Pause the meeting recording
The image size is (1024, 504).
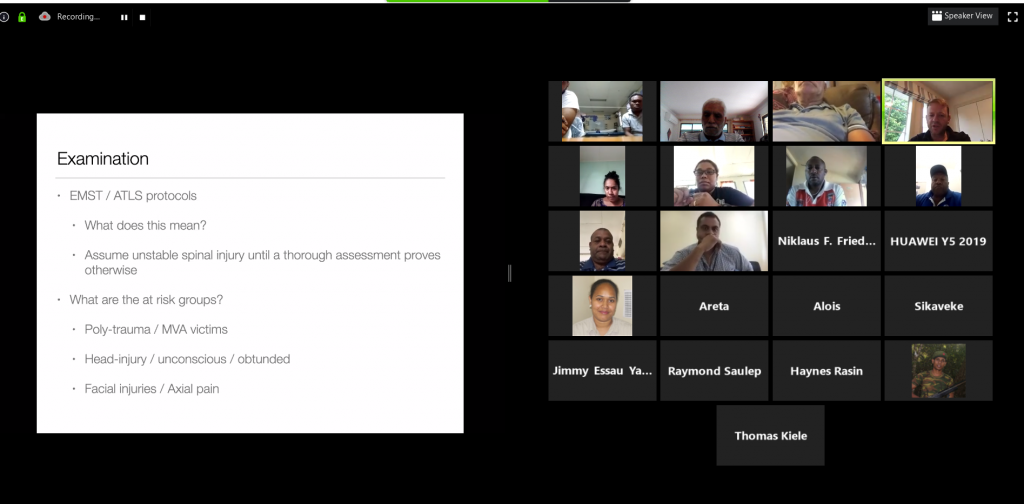click(x=124, y=18)
